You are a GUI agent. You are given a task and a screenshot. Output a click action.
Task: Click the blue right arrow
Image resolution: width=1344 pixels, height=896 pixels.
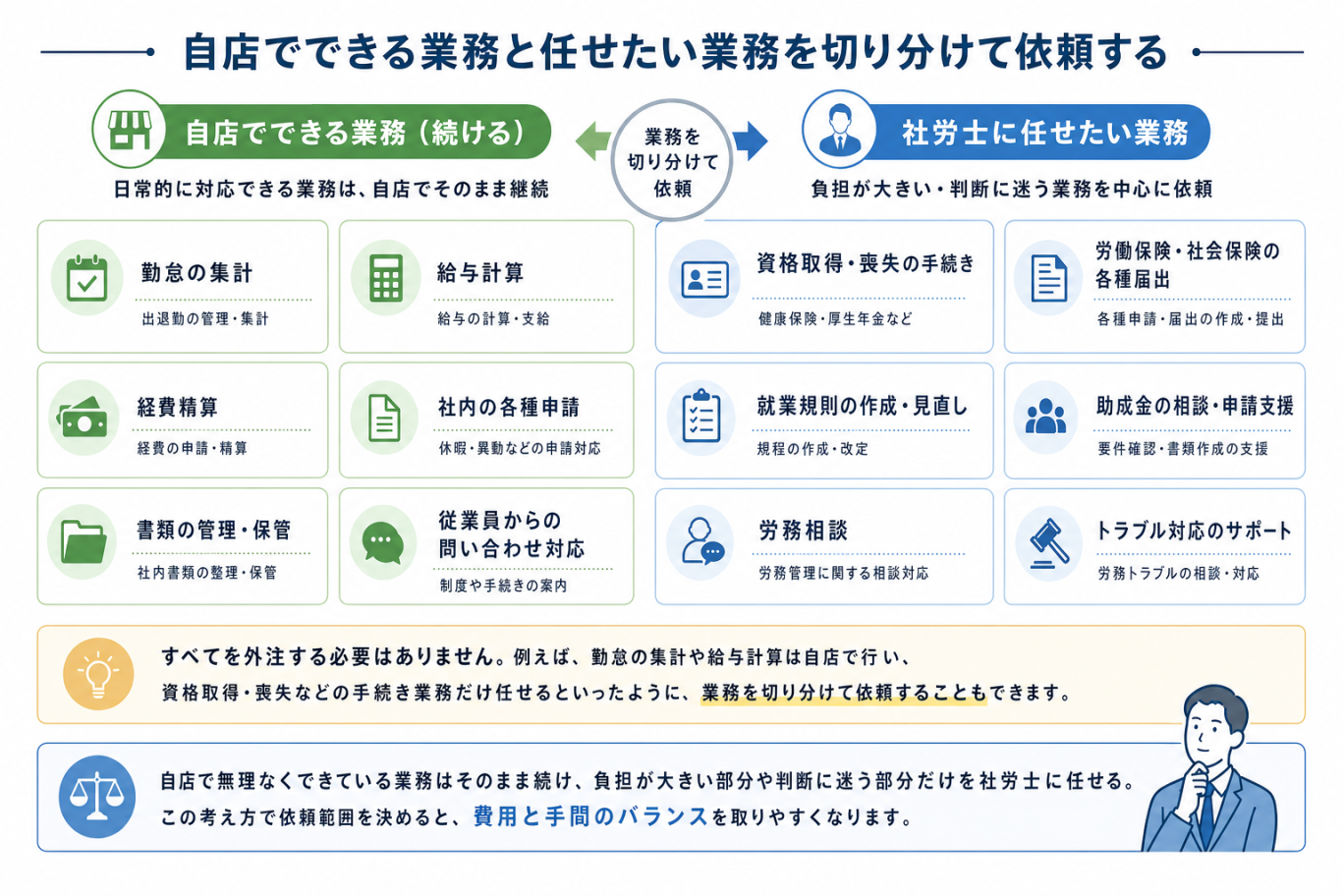(751, 140)
